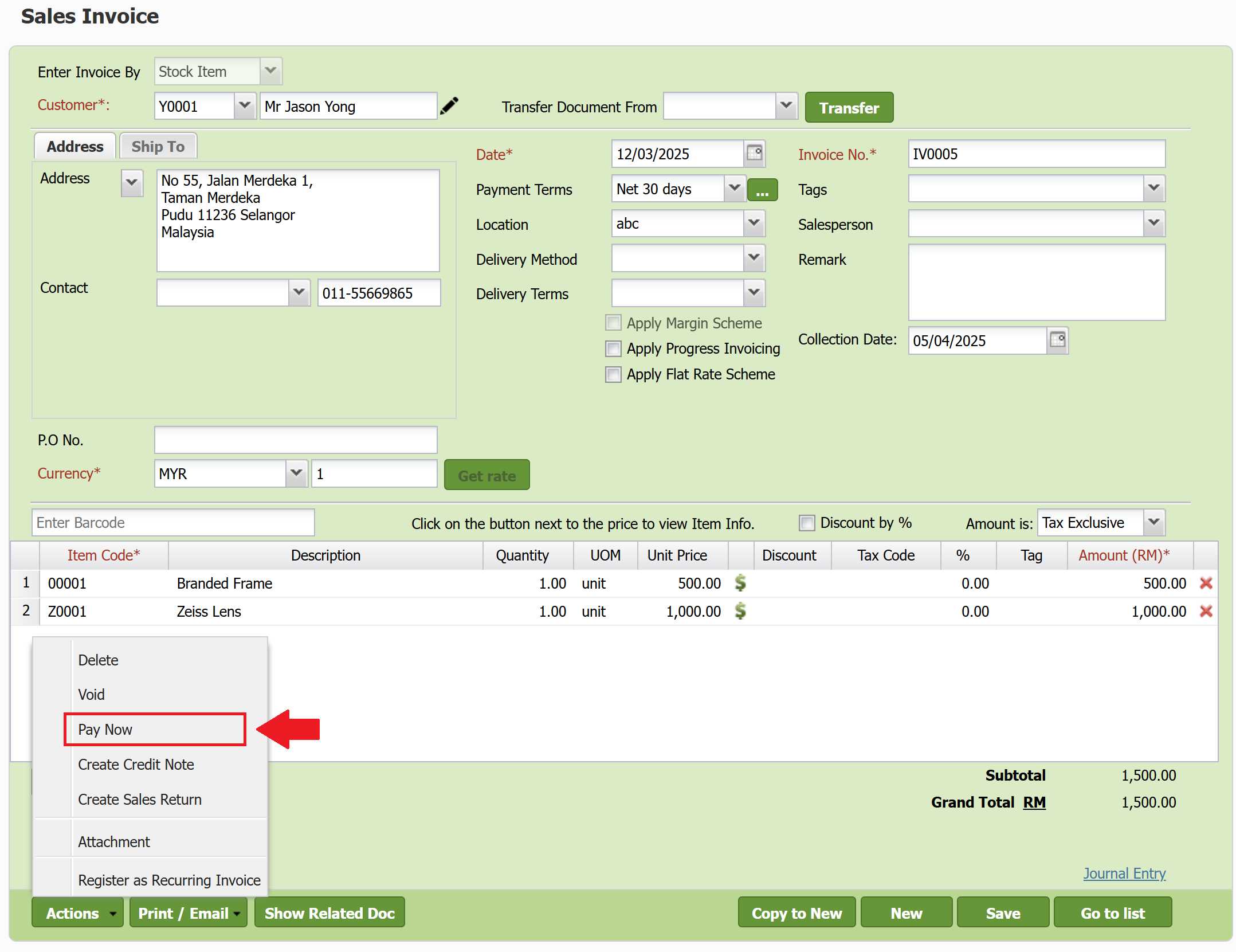Remove Branded Frame row with red X
Screen dimensions: 1236x952
pyautogui.click(x=1206, y=583)
